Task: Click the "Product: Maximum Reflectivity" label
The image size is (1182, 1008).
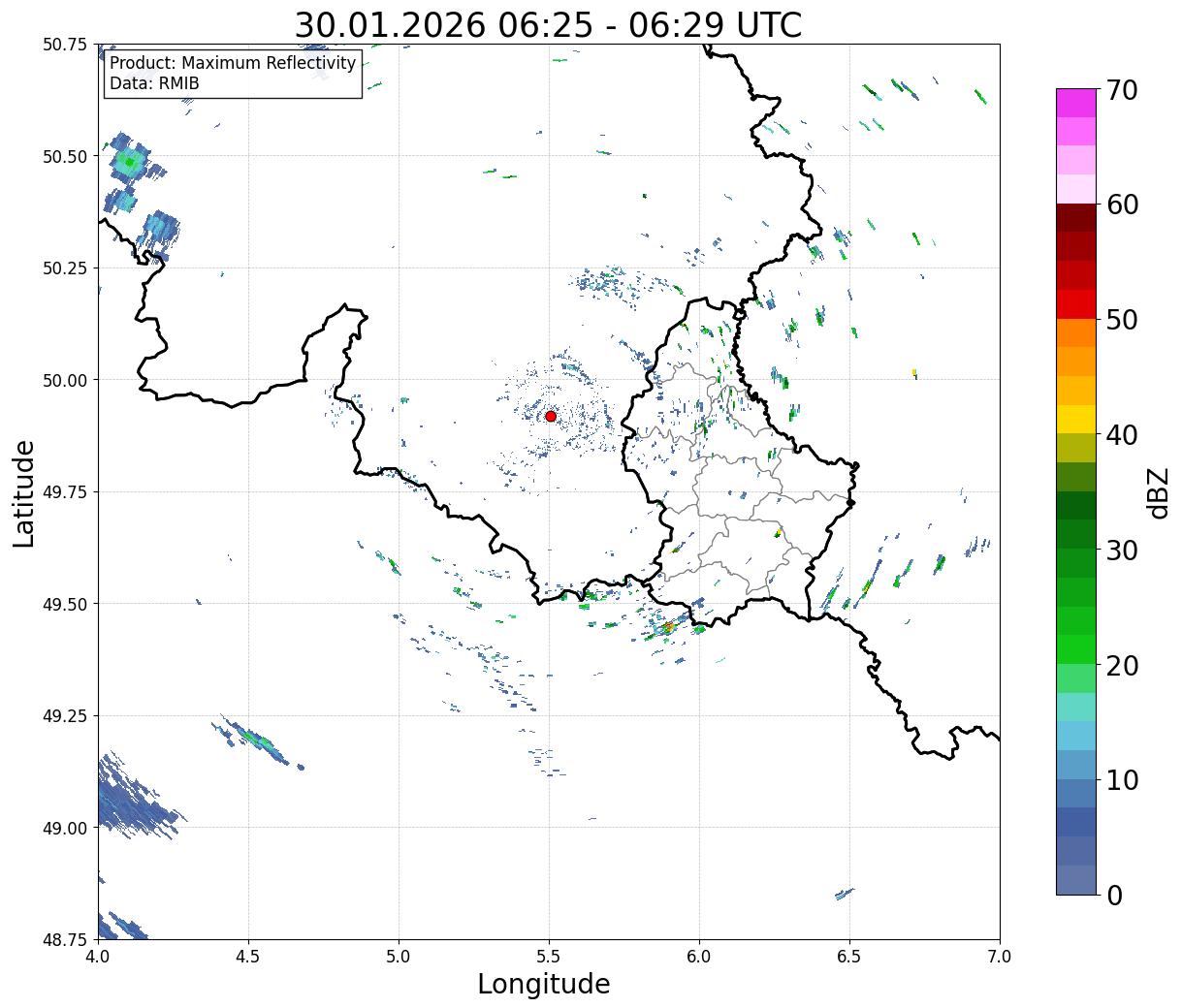Action: point(233,63)
